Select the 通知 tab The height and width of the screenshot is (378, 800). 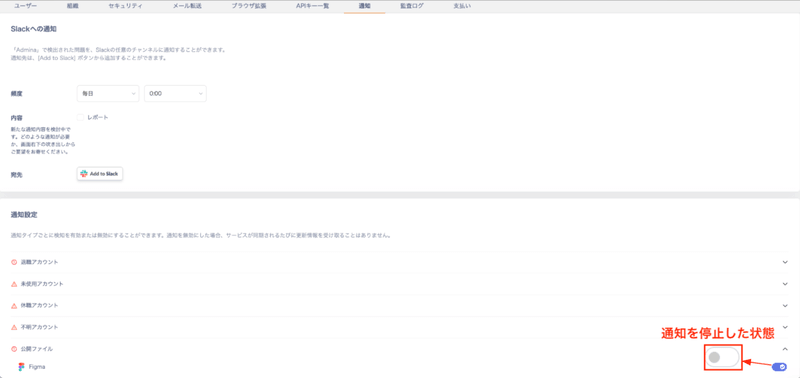(x=365, y=7)
